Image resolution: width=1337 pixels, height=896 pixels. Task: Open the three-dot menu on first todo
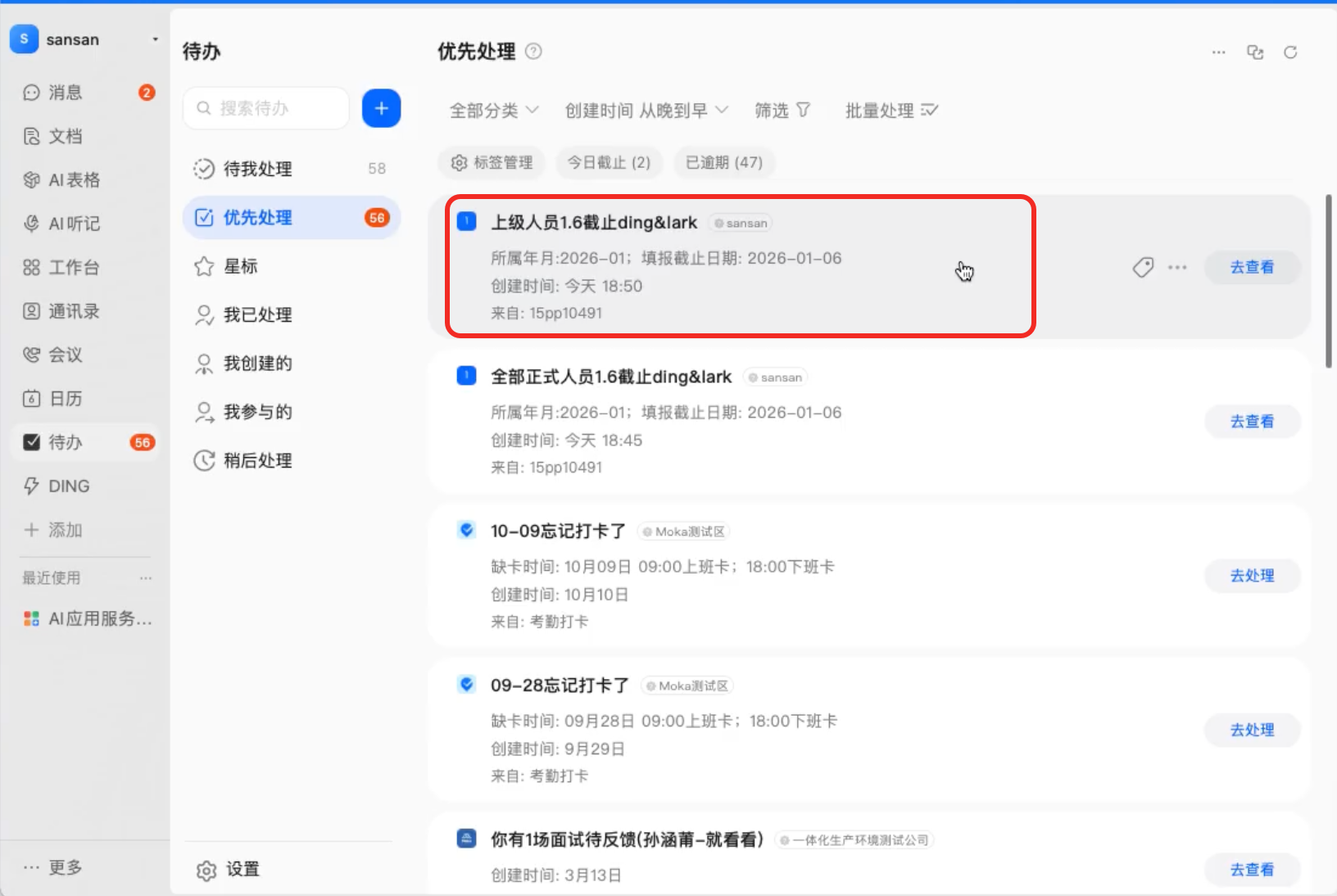tap(1177, 267)
